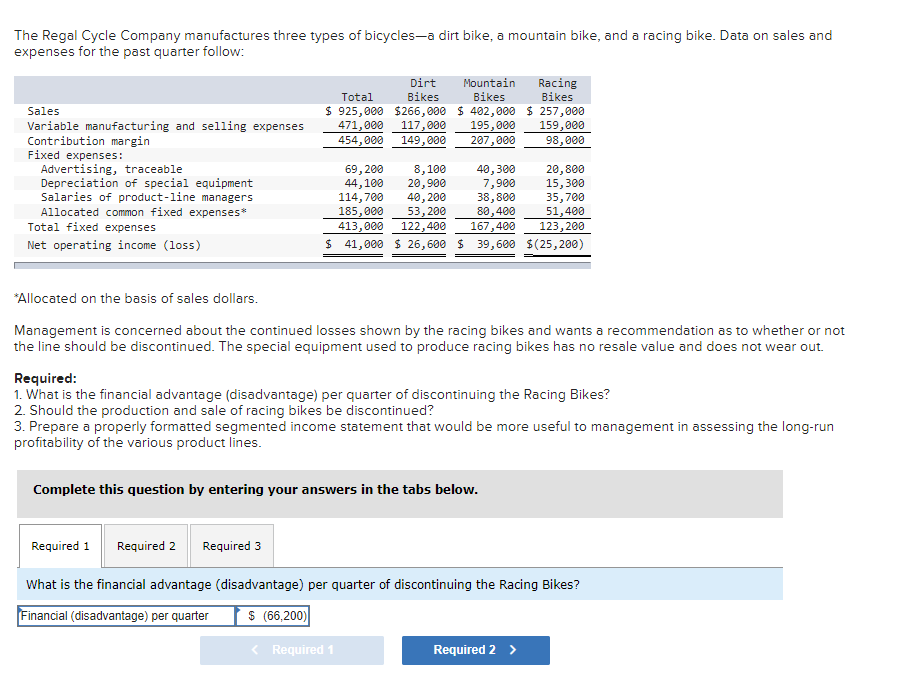Image resolution: width=899 pixels, height=683 pixels.
Task: Open the Financial (disadvantage) per quarter label dropdown
Action: coord(126,616)
